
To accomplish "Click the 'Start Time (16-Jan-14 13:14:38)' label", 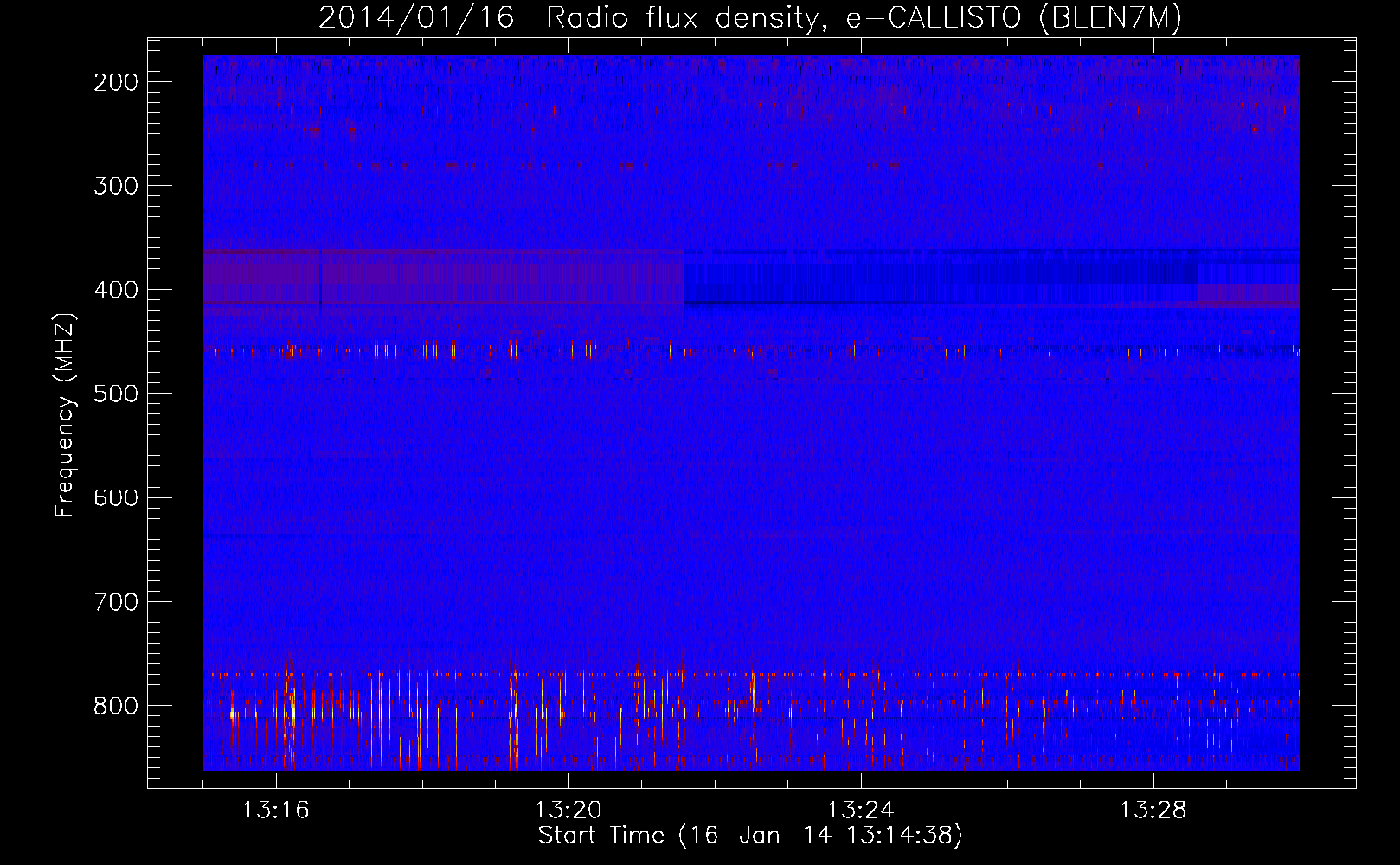I will point(750,836).
